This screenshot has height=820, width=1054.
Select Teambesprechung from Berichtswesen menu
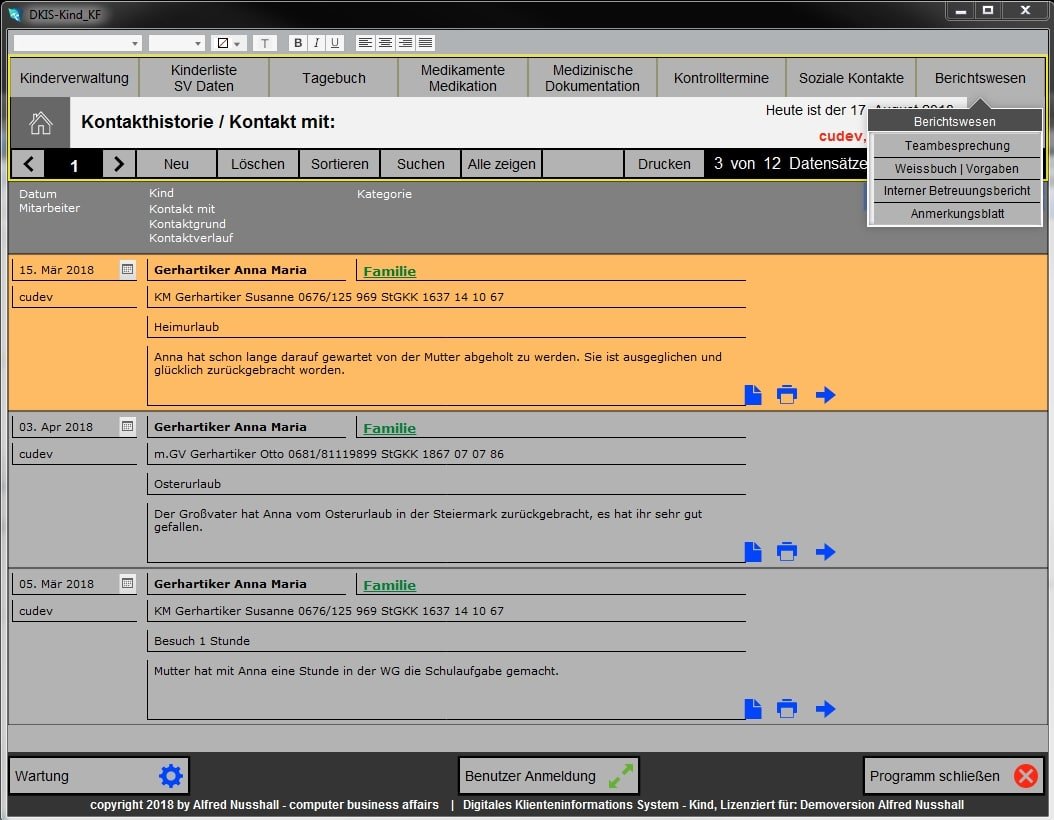(x=957, y=146)
